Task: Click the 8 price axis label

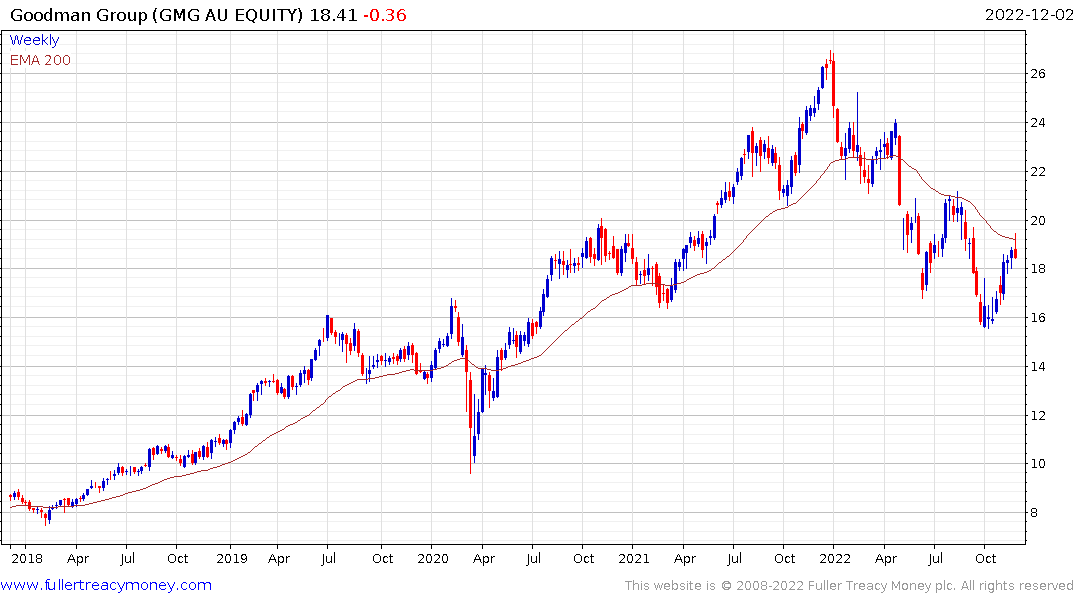Action: point(1034,513)
